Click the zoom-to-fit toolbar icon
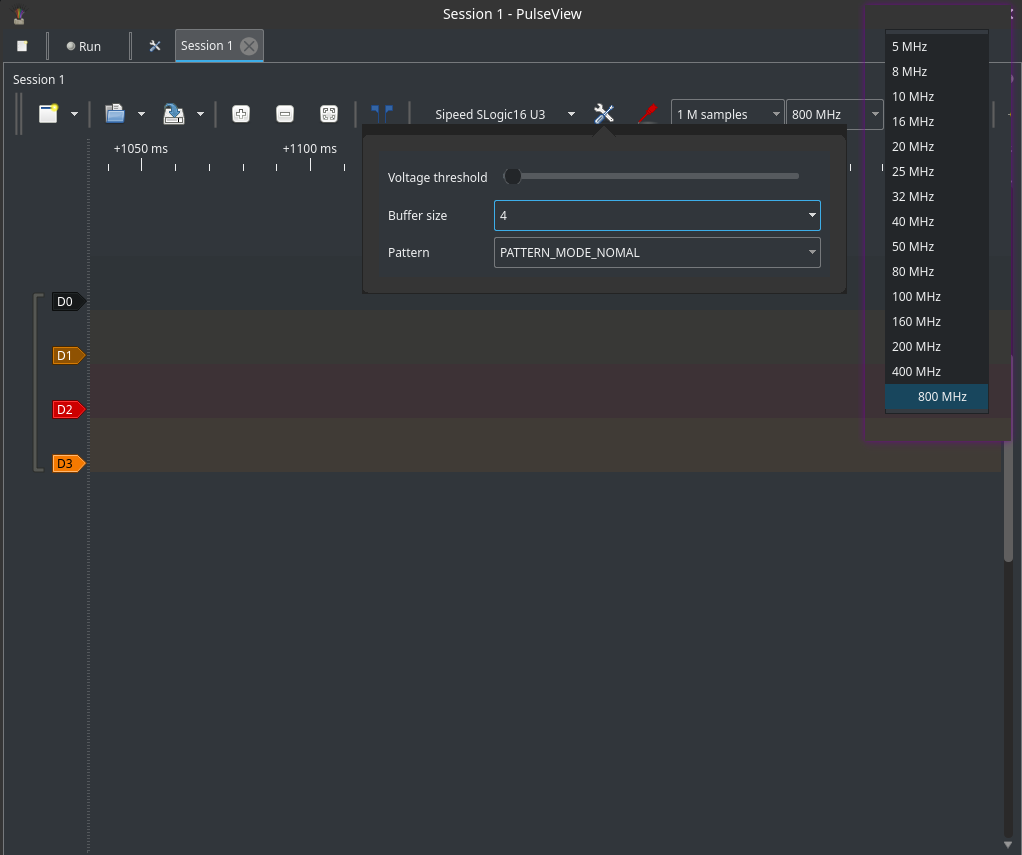This screenshot has height=855, width=1022. pyautogui.click(x=329, y=114)
